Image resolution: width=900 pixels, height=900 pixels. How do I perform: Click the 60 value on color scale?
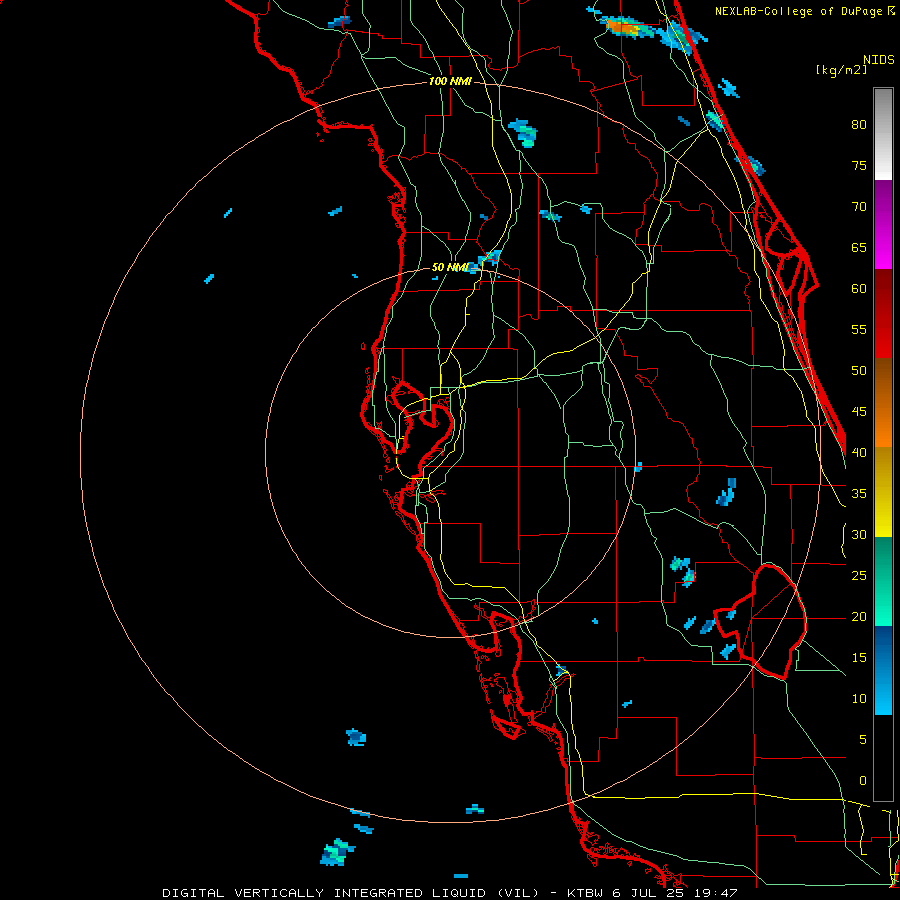pos(859,289)
